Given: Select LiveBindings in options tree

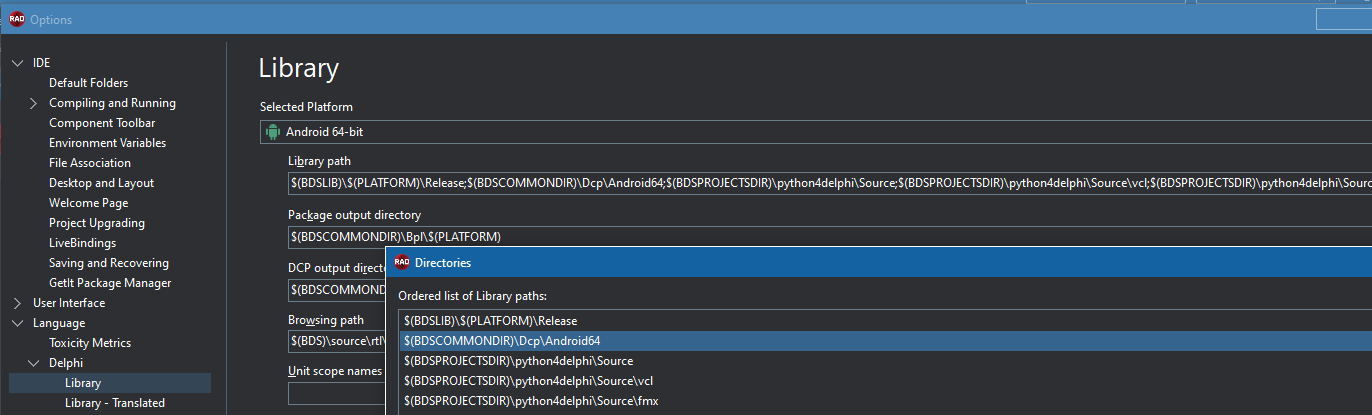Looking at the screenshot, I should pyautogui.click(x=82, y=243).
